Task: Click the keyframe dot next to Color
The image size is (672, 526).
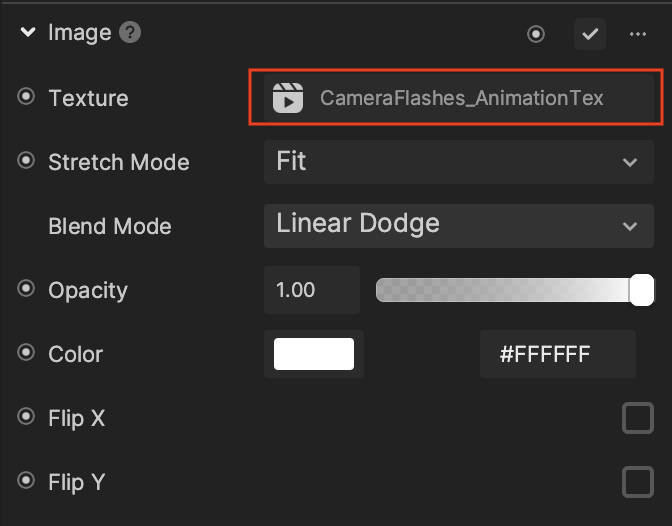Action: 26,352
